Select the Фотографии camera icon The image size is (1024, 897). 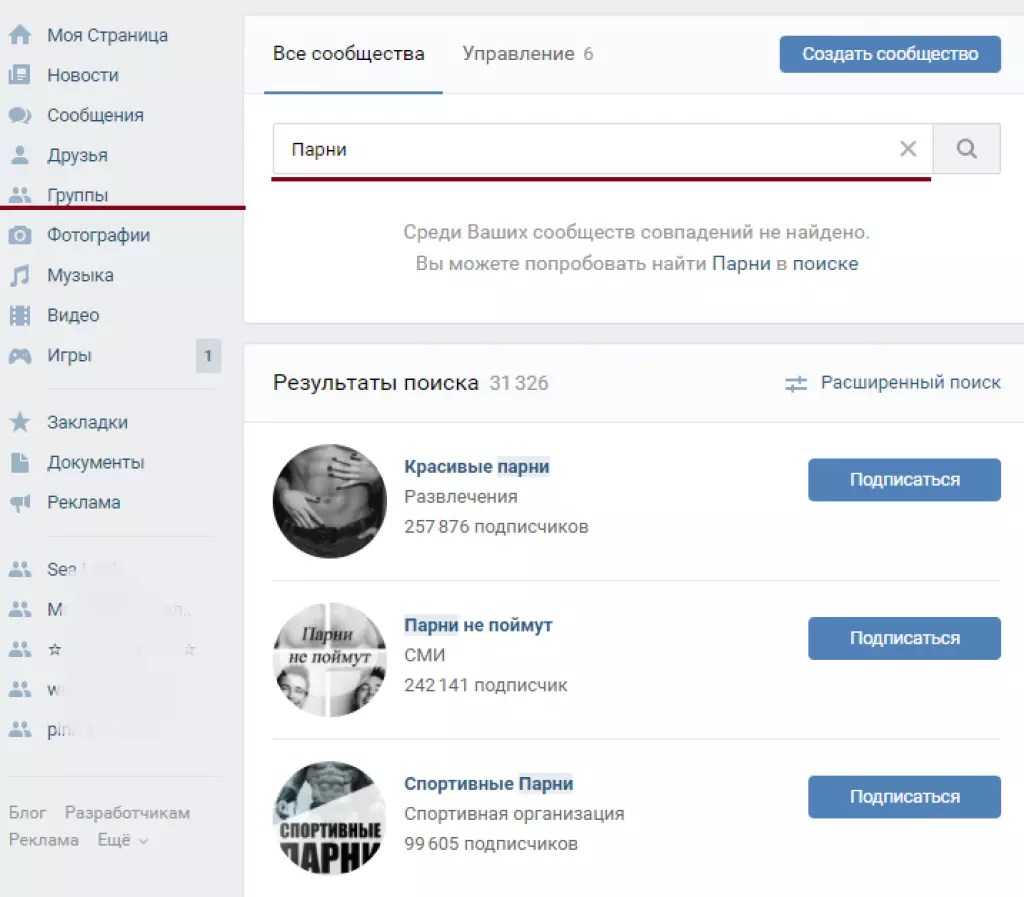(x=19, y=235)
